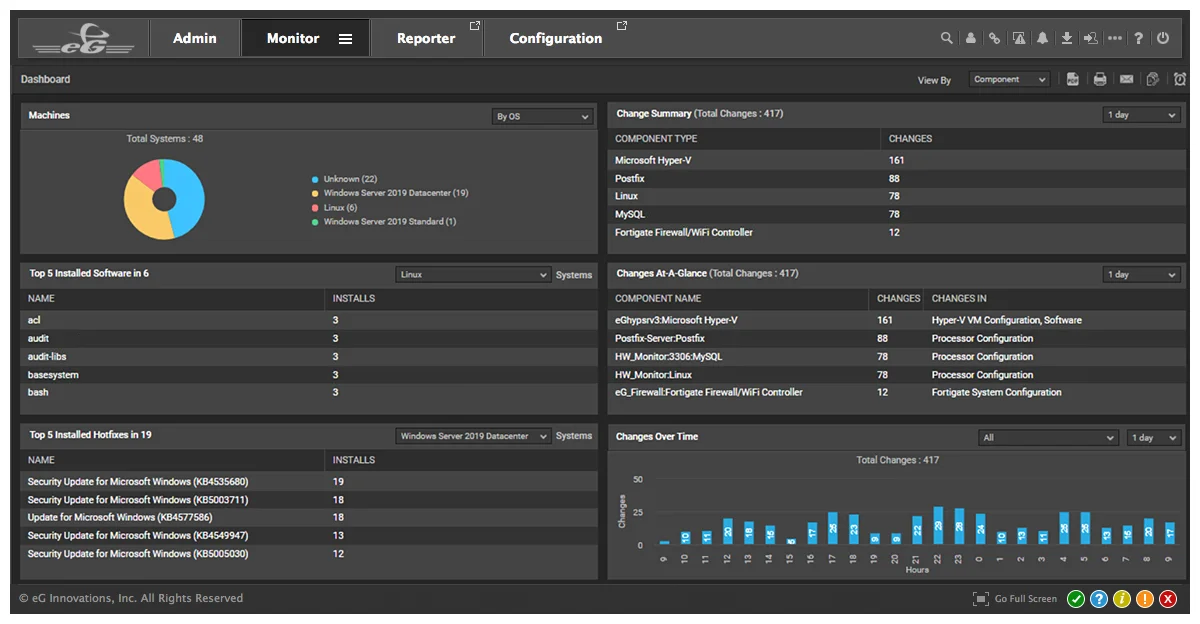Open the Changes Over Time 1 day dropdown
The image size is (1200, 624).
click(x=1154, y=438)
